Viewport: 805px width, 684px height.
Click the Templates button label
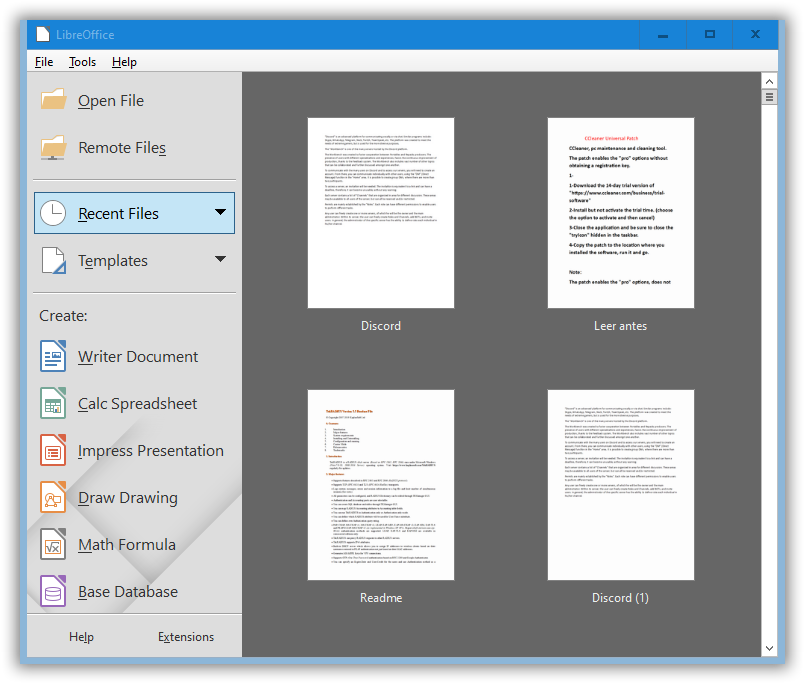112,261
